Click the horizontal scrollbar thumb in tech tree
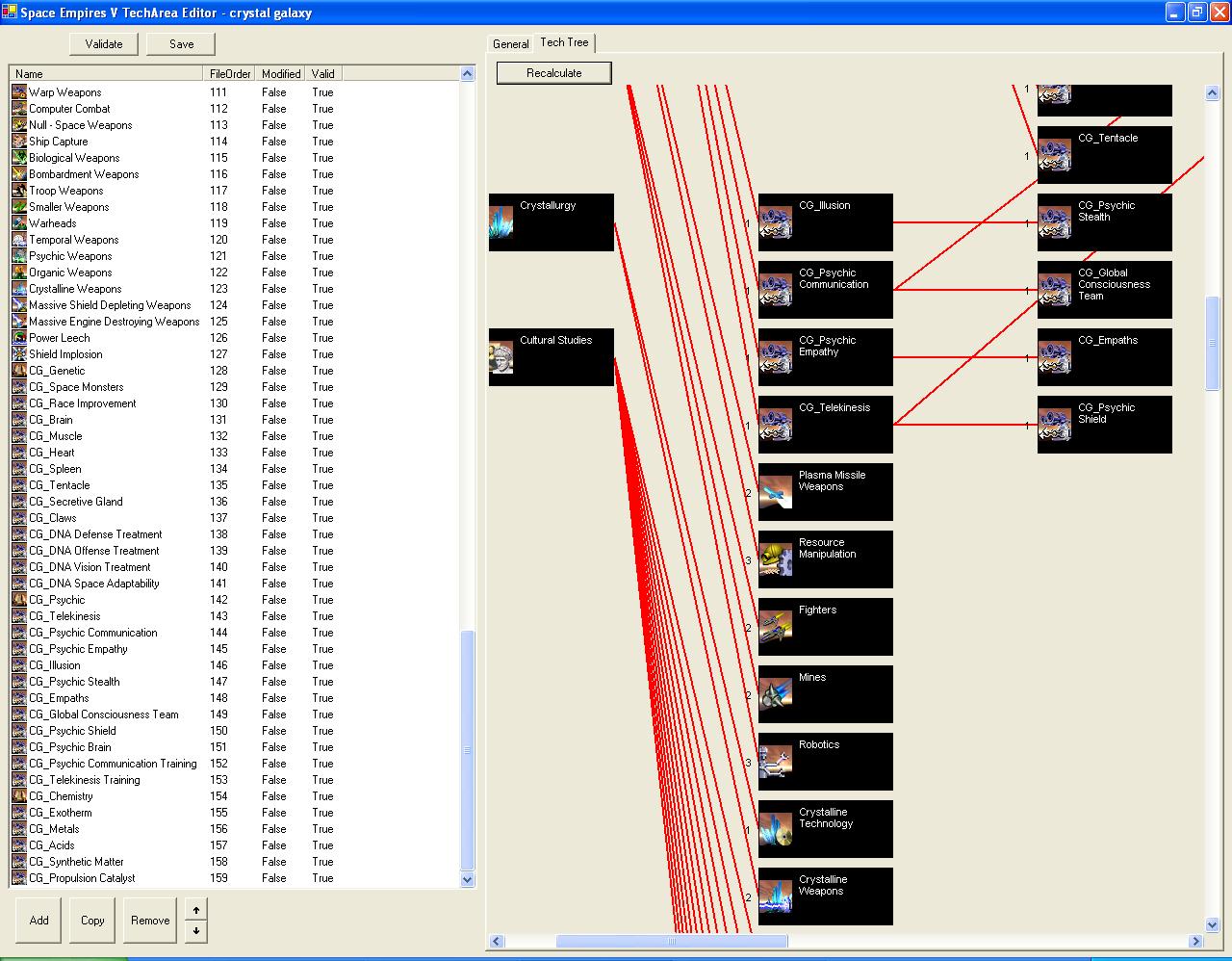 [x=671, y=941]
